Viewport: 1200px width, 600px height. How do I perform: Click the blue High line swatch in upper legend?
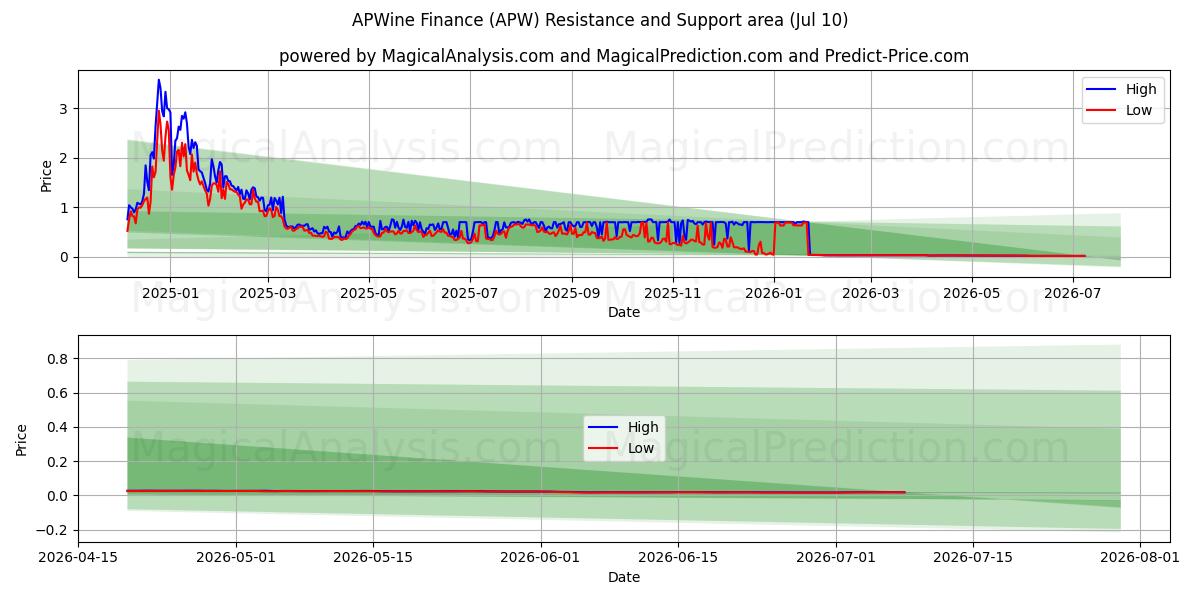point(1101,89)
